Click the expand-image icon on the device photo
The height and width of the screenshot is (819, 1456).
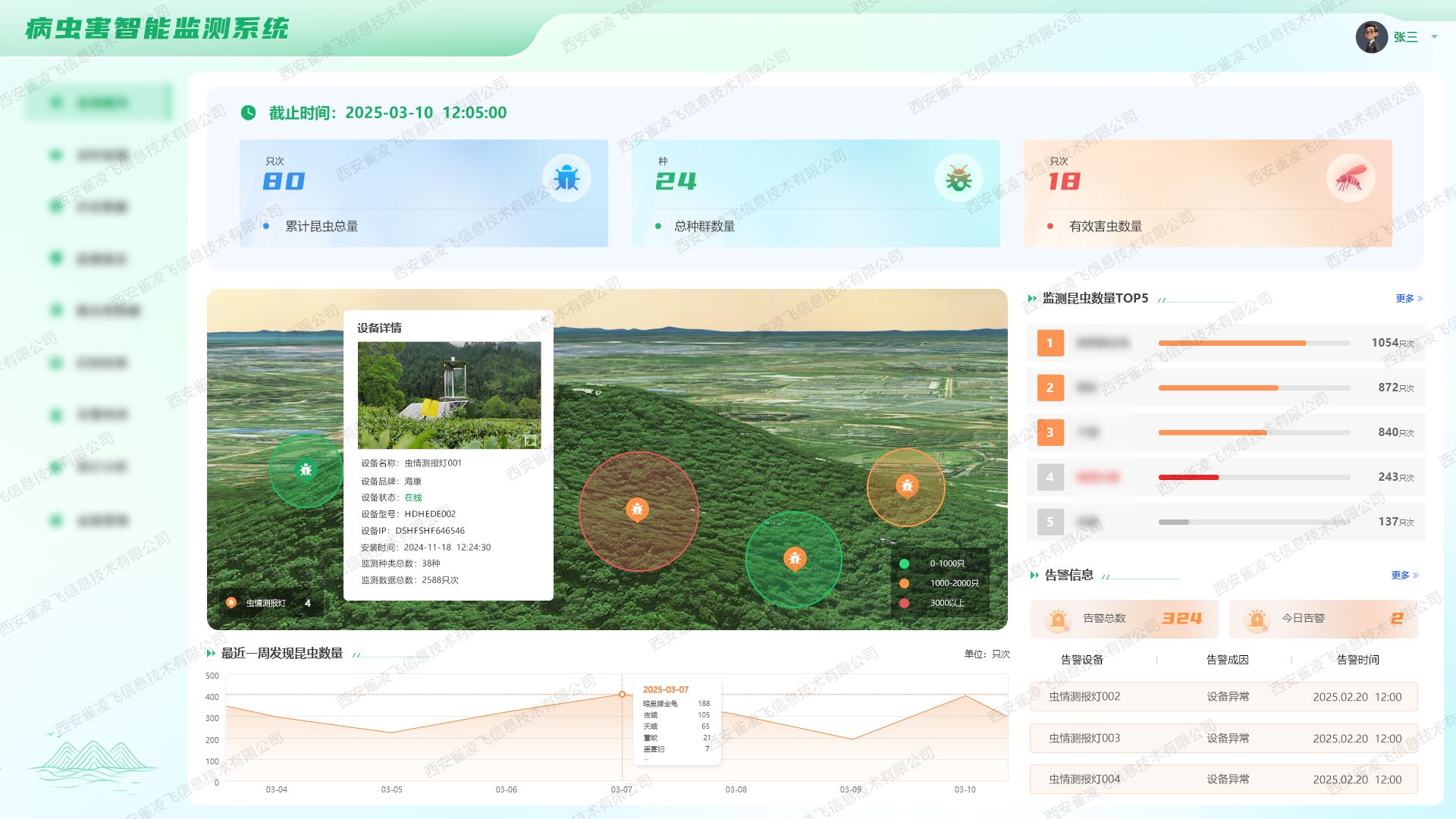click(x=530, y=441)
